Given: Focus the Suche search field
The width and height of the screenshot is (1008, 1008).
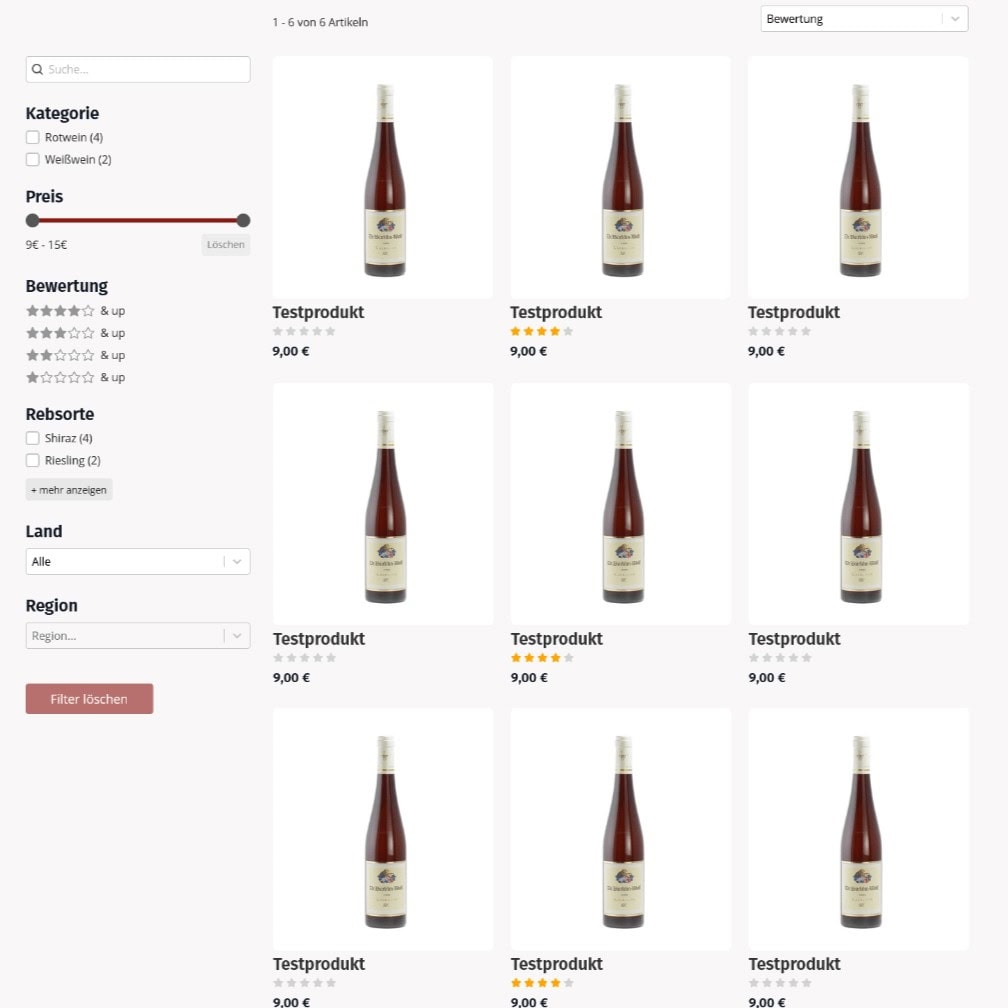Looking at the screenshot, I should [x=145, y=70].
